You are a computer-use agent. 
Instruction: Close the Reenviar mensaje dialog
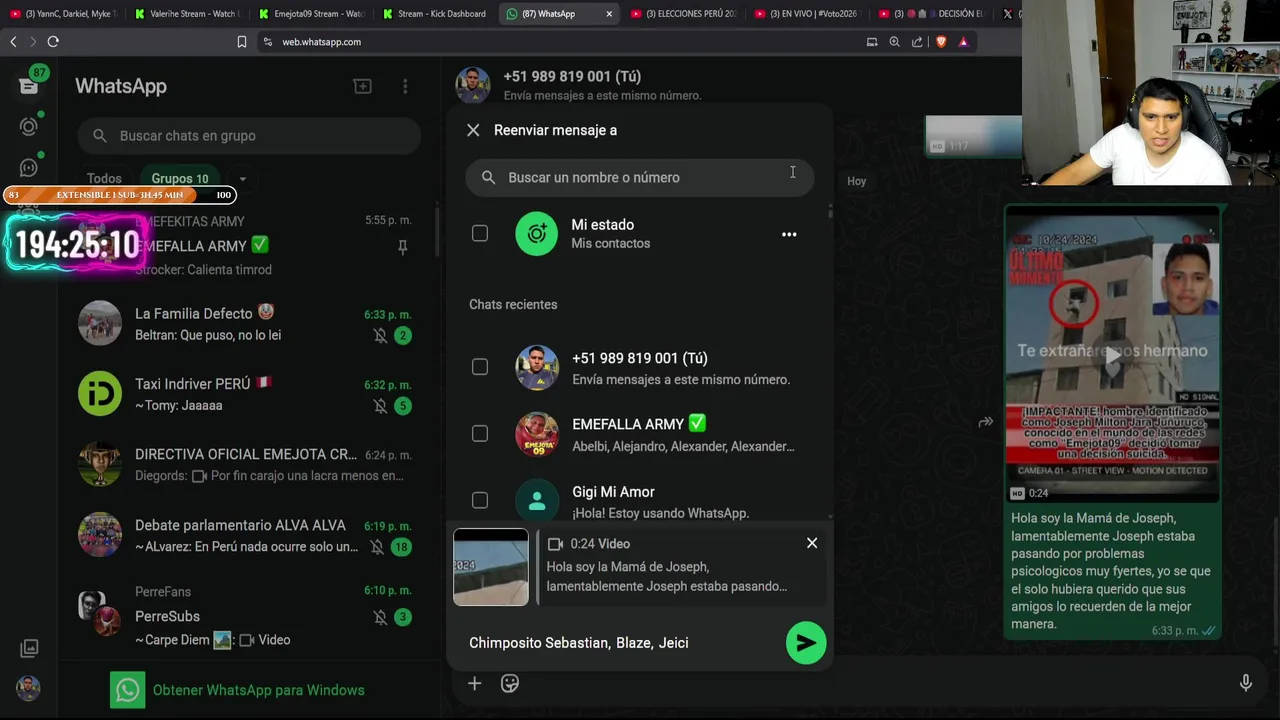[x=473, y=130]
